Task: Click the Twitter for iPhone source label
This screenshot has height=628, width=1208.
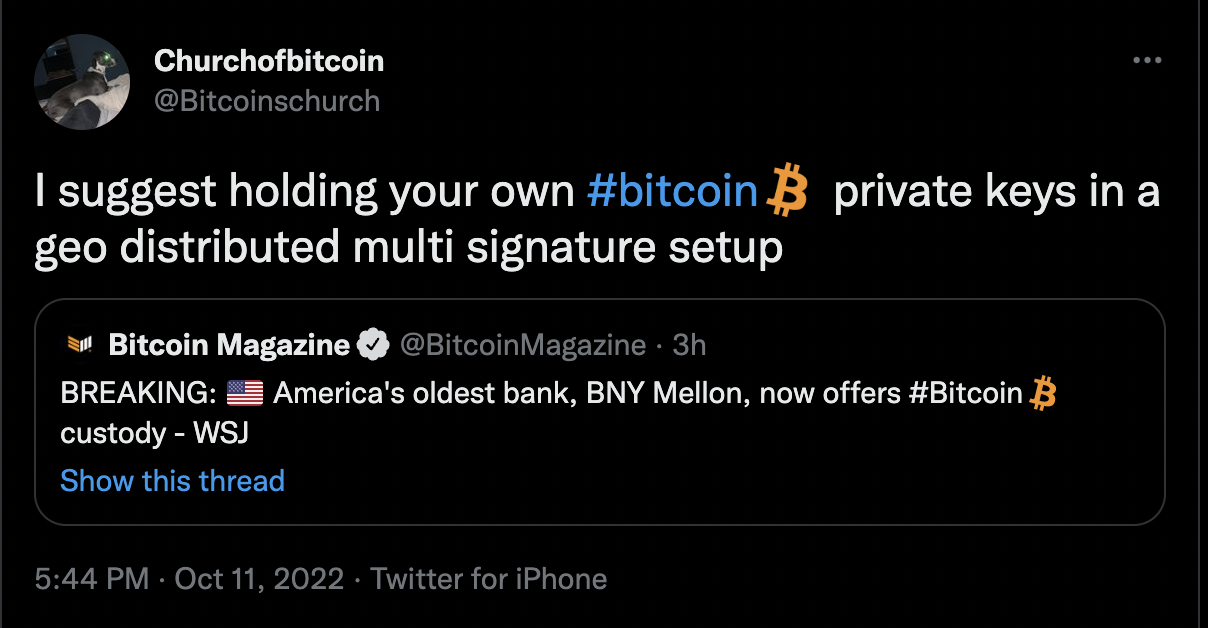Action: [489, 579]
